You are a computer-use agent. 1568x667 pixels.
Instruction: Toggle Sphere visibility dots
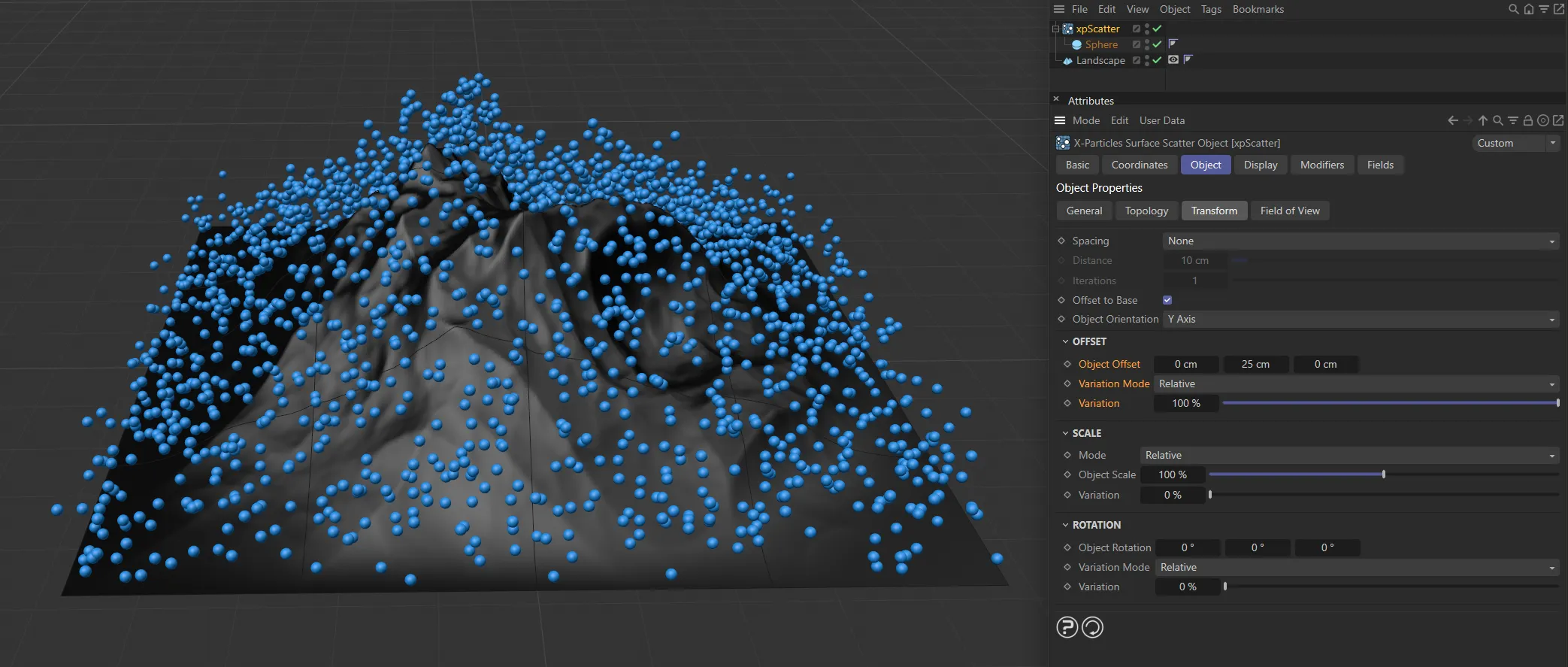(1147, 44)
